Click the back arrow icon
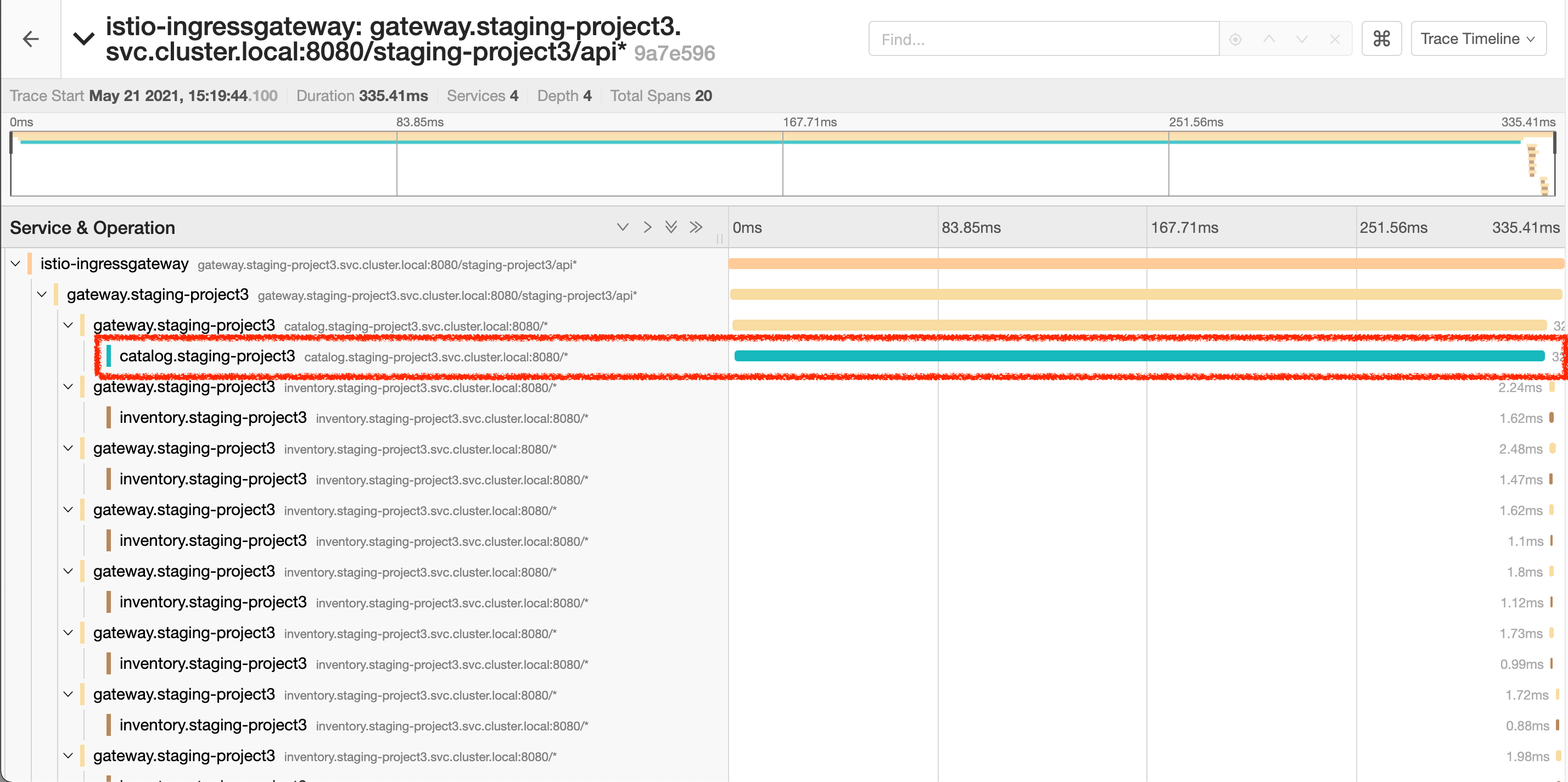 tap(30, 40)
